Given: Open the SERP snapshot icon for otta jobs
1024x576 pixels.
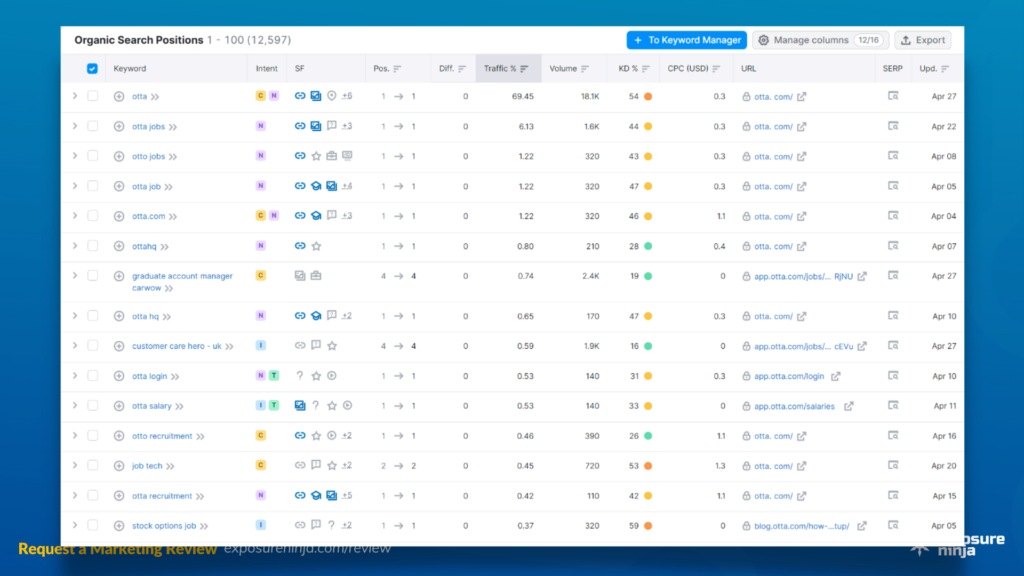Looking at the screenshot, I should coord(893,126).
